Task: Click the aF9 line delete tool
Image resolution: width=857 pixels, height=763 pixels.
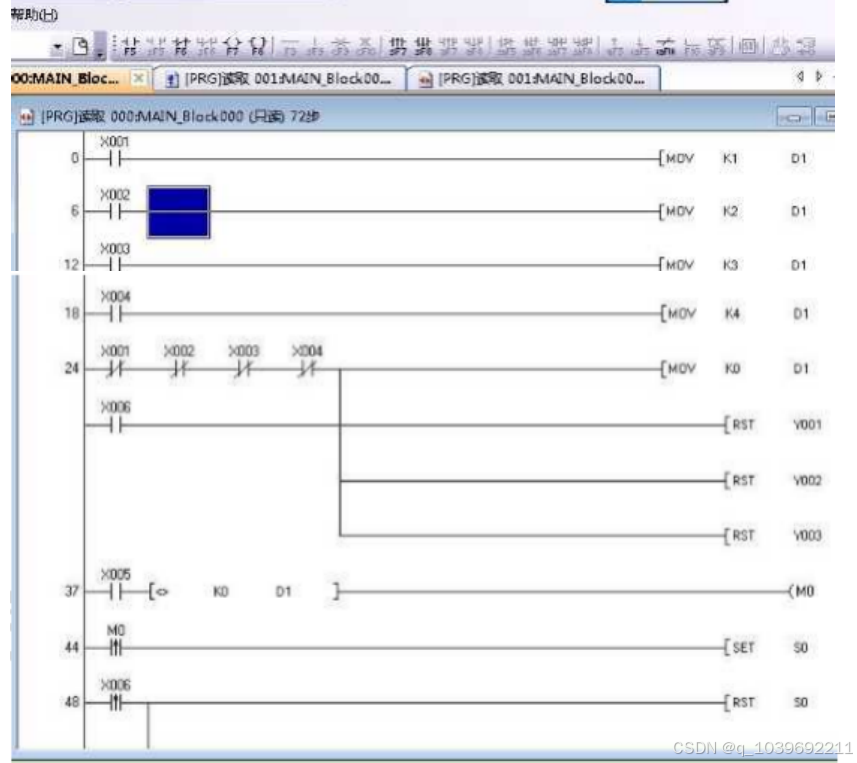Action: coord(715,47)
